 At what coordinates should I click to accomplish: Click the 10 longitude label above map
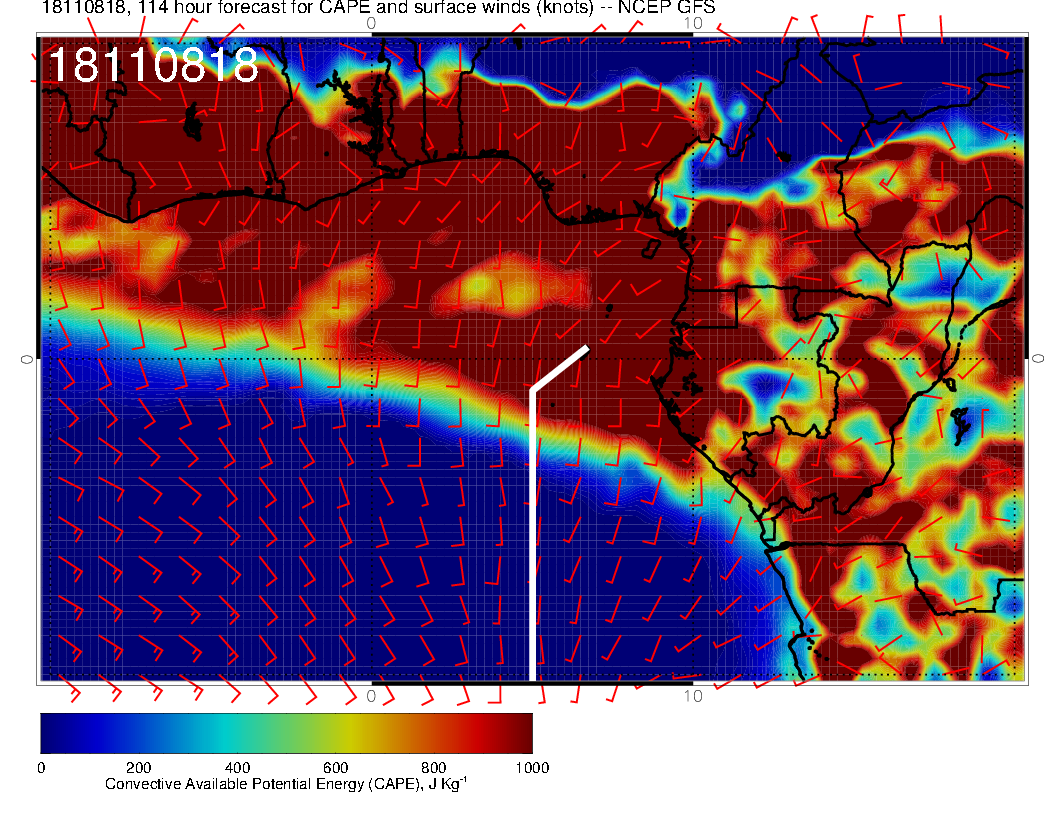click(693, 22)
